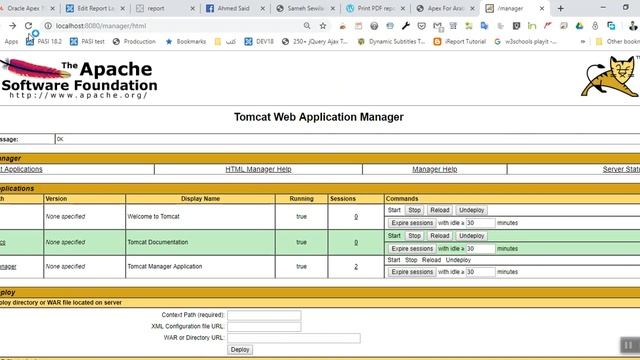
Task: View site information for localhost
Action: coord(48,26)
